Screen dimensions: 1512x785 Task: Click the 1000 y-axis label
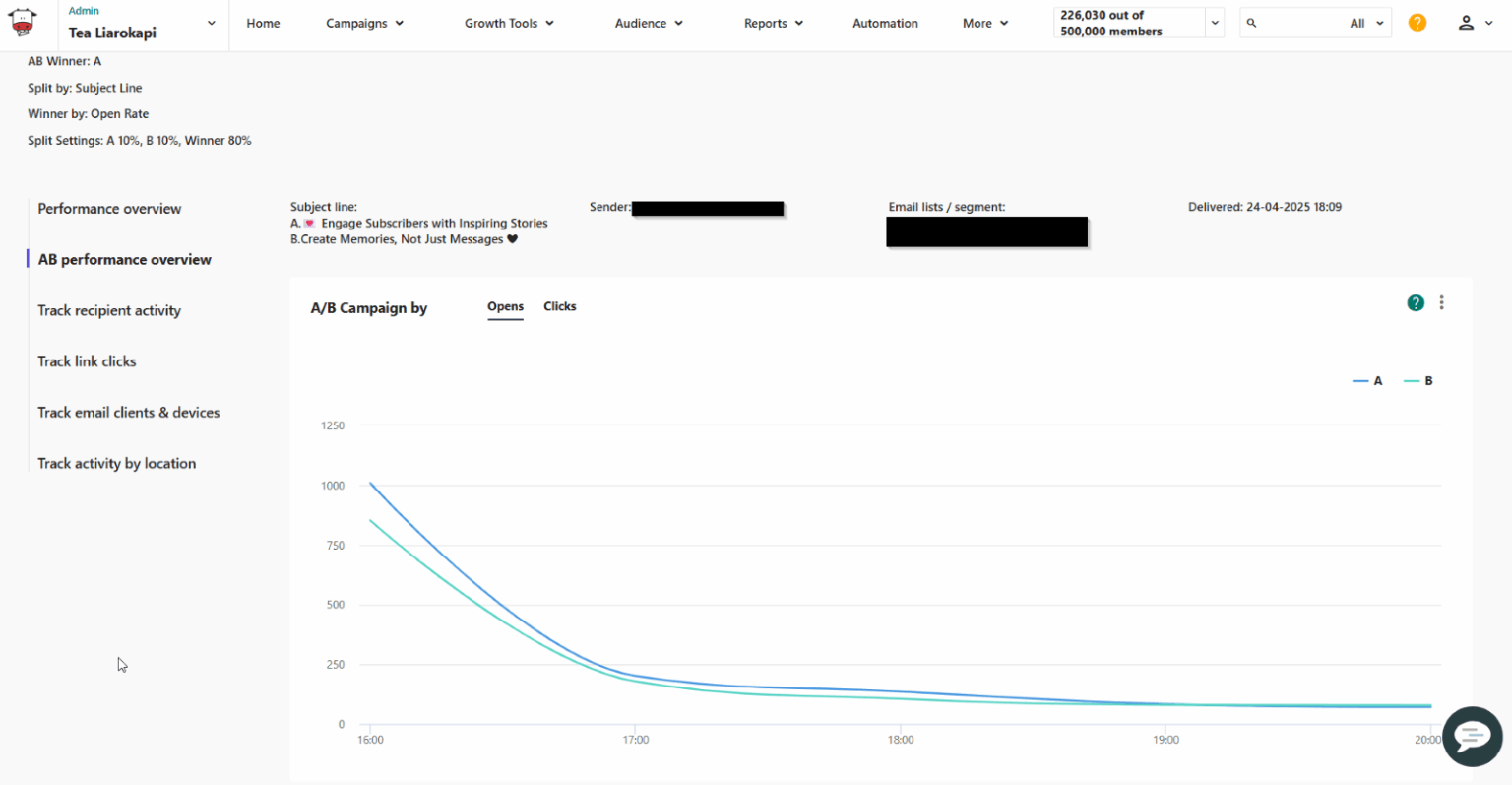click(333, 486)
